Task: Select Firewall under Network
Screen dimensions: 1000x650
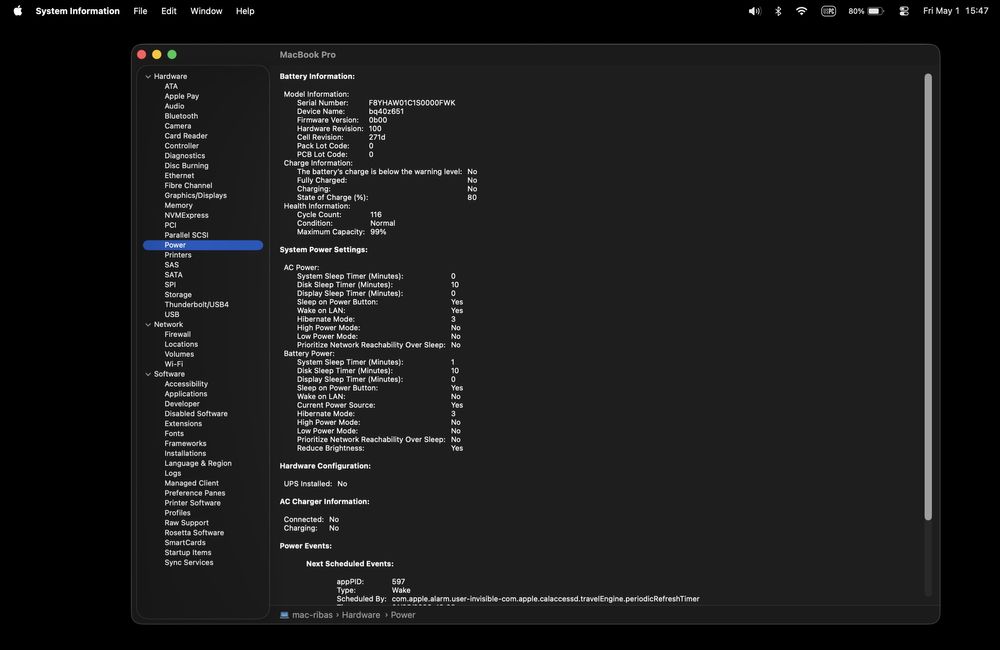Action: [x=177, y=334]
